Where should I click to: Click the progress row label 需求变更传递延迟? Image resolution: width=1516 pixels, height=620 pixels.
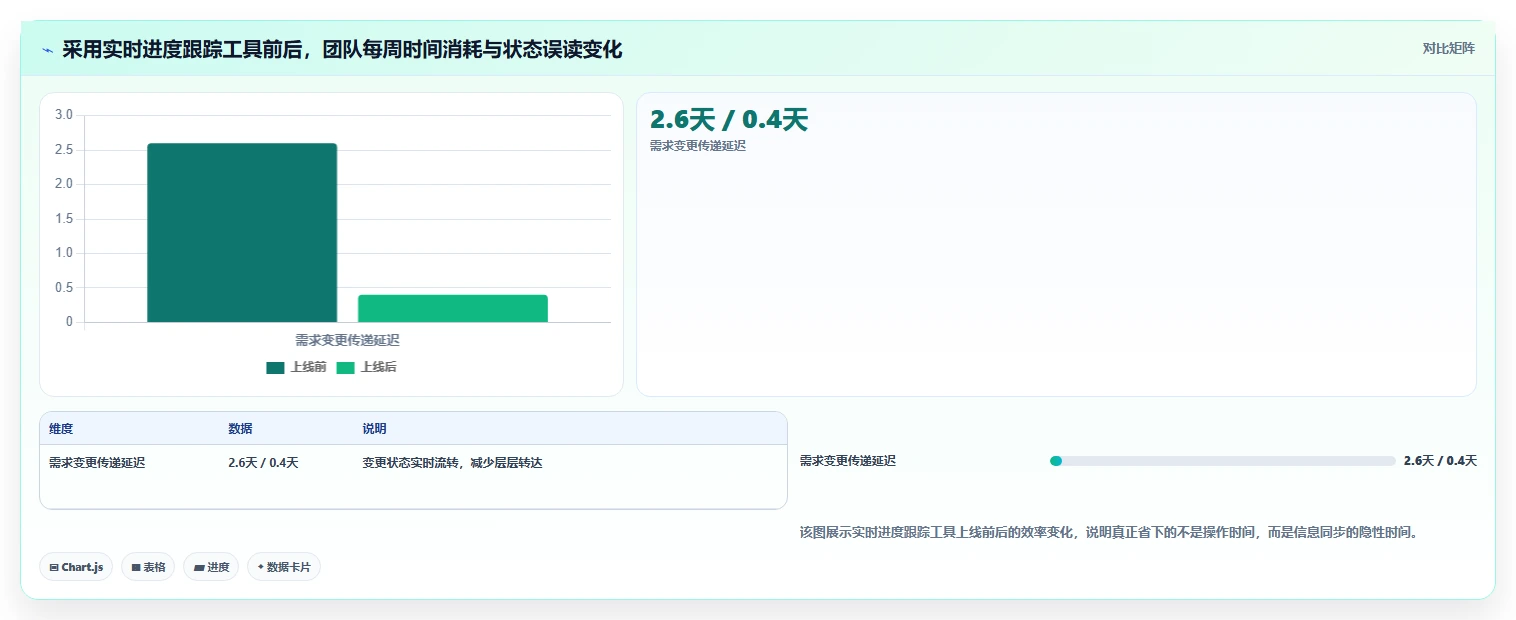(x=848, y=461)
